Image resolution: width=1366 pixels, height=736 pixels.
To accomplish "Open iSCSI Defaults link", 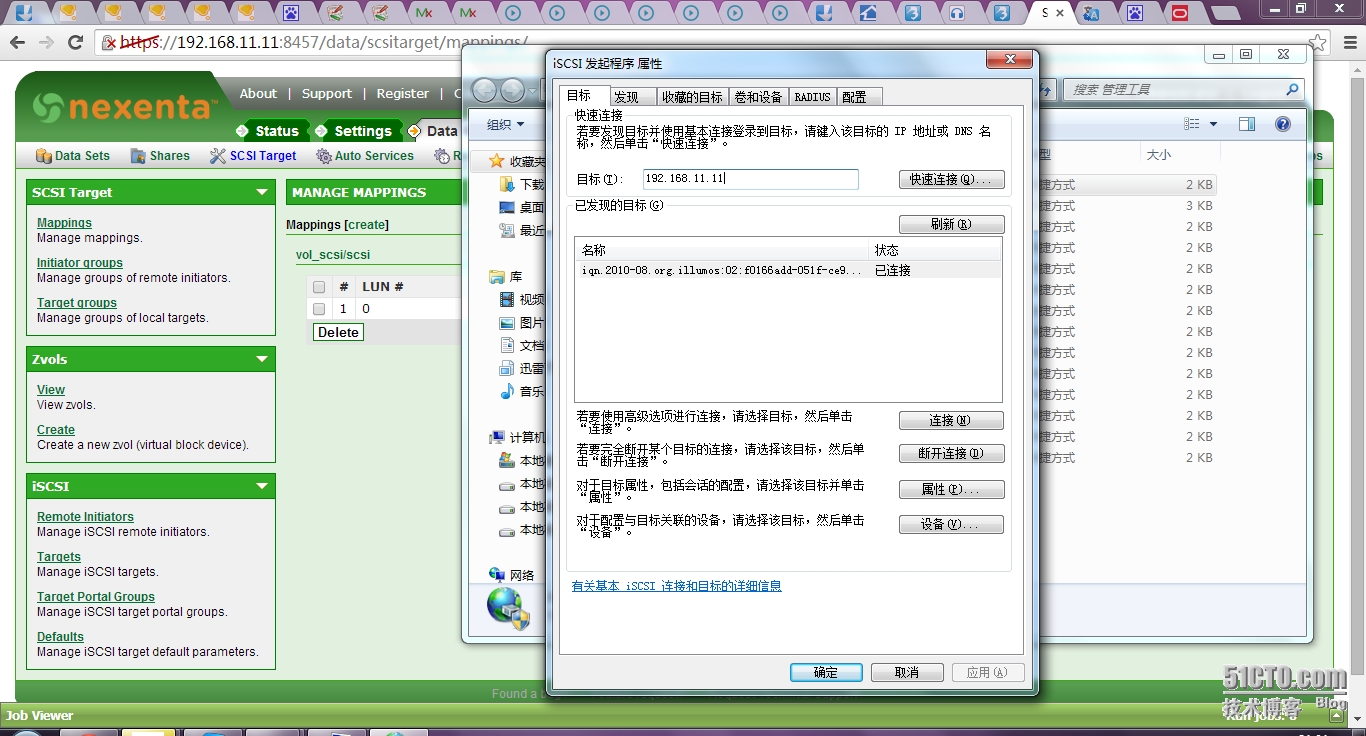I will coord(60,637).
